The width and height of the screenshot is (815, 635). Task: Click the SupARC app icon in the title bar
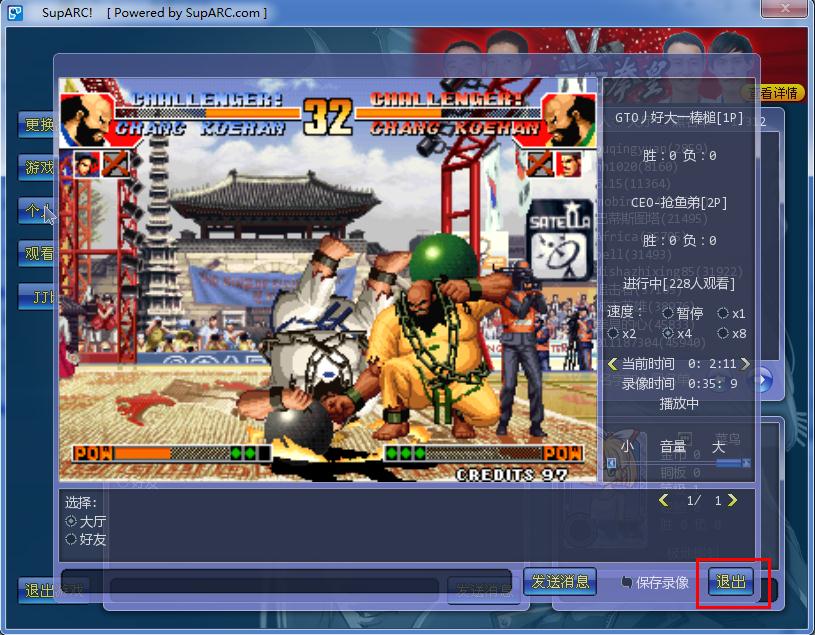tap(15, 12)
